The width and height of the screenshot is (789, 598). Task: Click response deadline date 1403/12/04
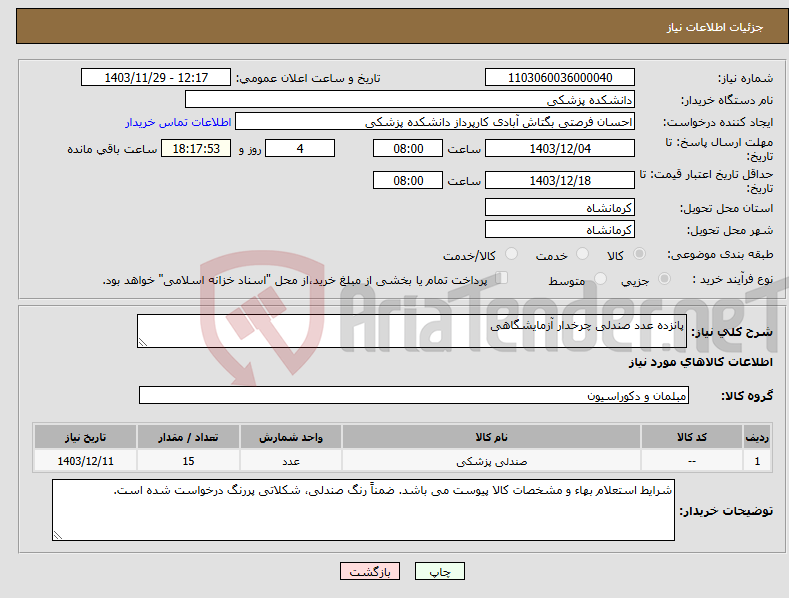tap(560, 148)
